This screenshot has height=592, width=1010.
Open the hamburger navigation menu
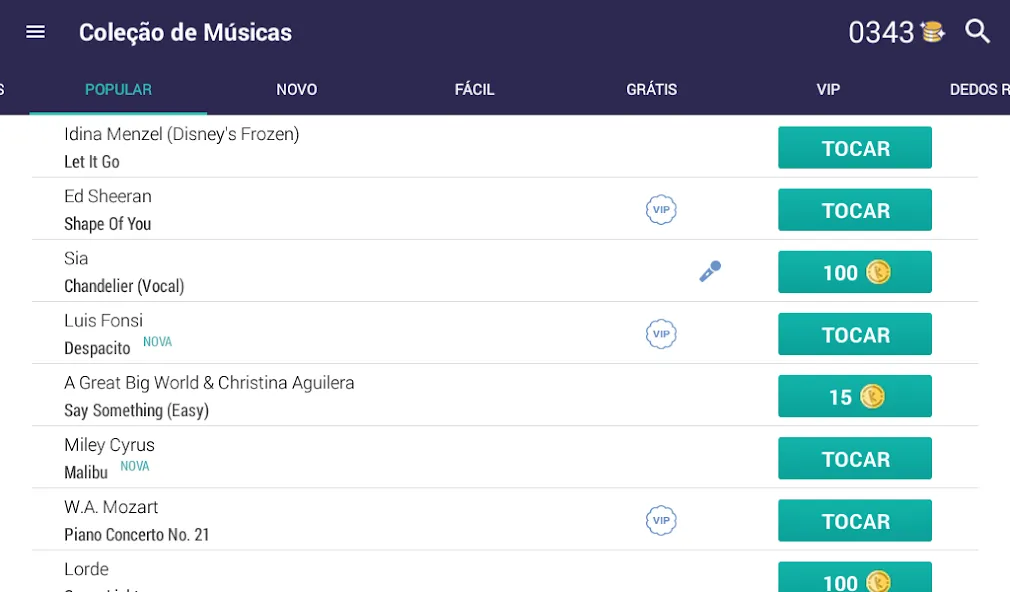(35, 32)
